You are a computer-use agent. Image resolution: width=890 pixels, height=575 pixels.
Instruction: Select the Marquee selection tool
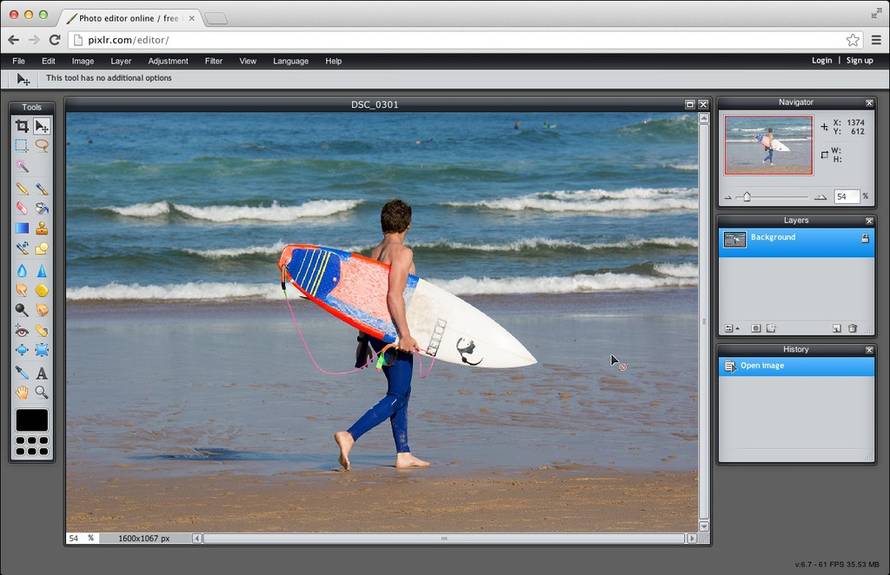click(22, 146)
